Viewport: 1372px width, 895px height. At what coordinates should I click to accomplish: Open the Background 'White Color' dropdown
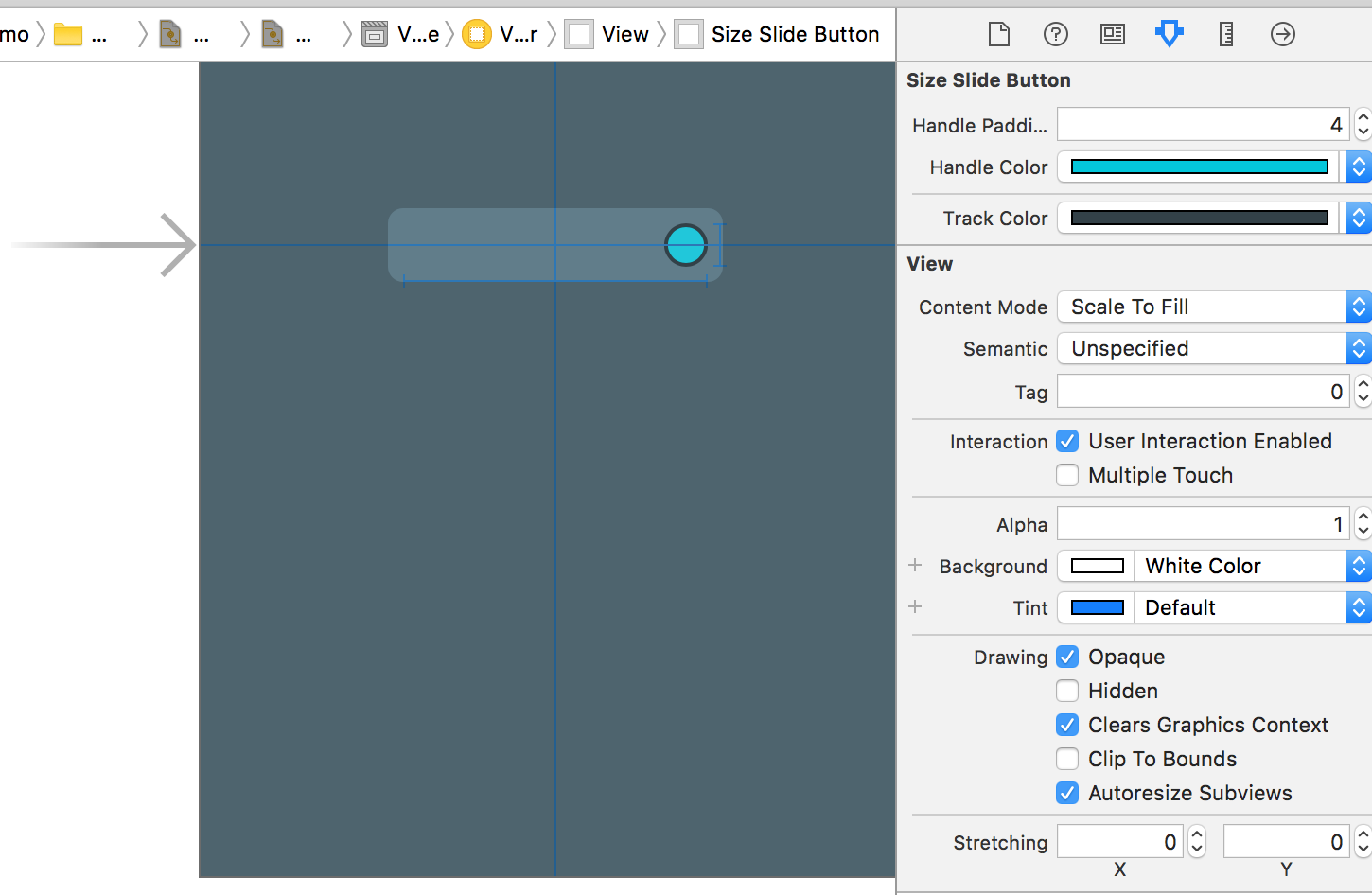click(x=1253, y=566)
